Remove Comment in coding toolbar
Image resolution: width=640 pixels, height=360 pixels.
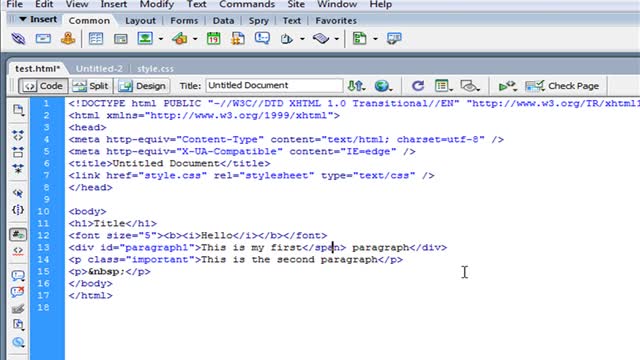click(18, 292)
